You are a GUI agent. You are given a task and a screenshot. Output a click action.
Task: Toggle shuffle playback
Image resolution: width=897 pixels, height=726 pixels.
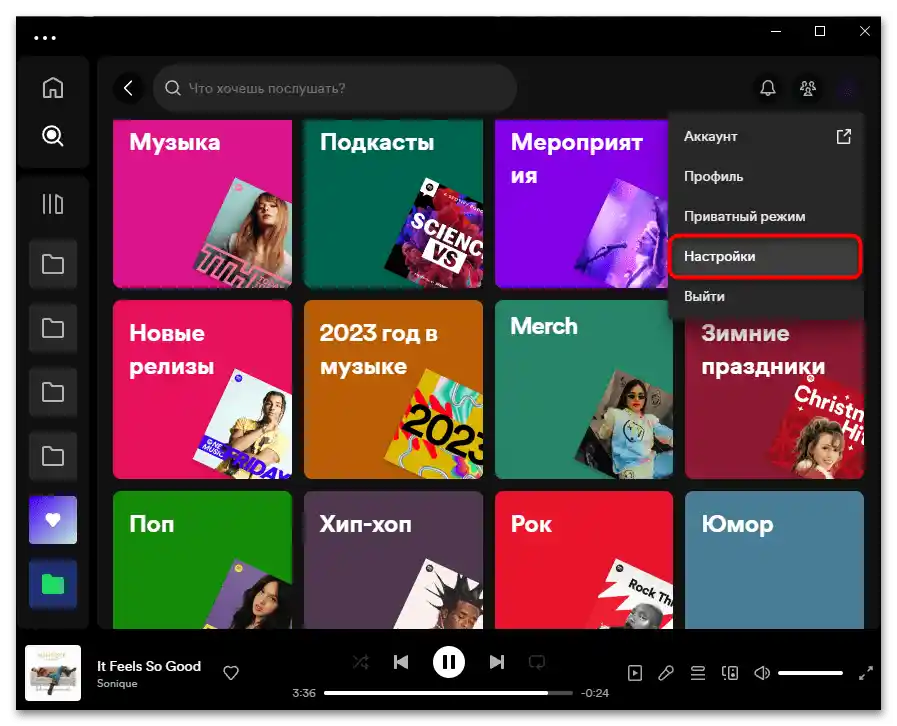(360, 661)
